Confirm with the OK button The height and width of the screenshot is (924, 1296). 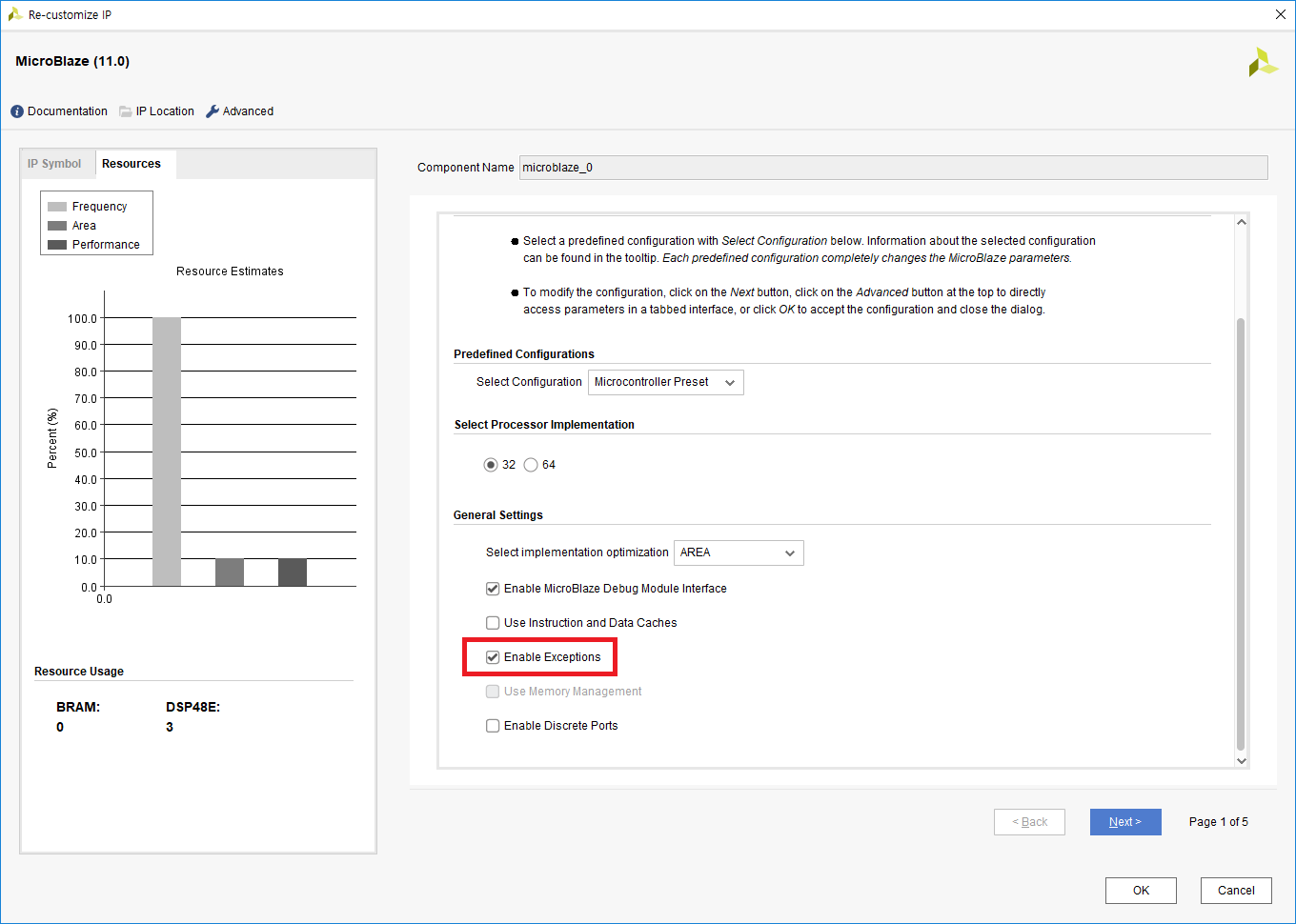click(1141, 891)
